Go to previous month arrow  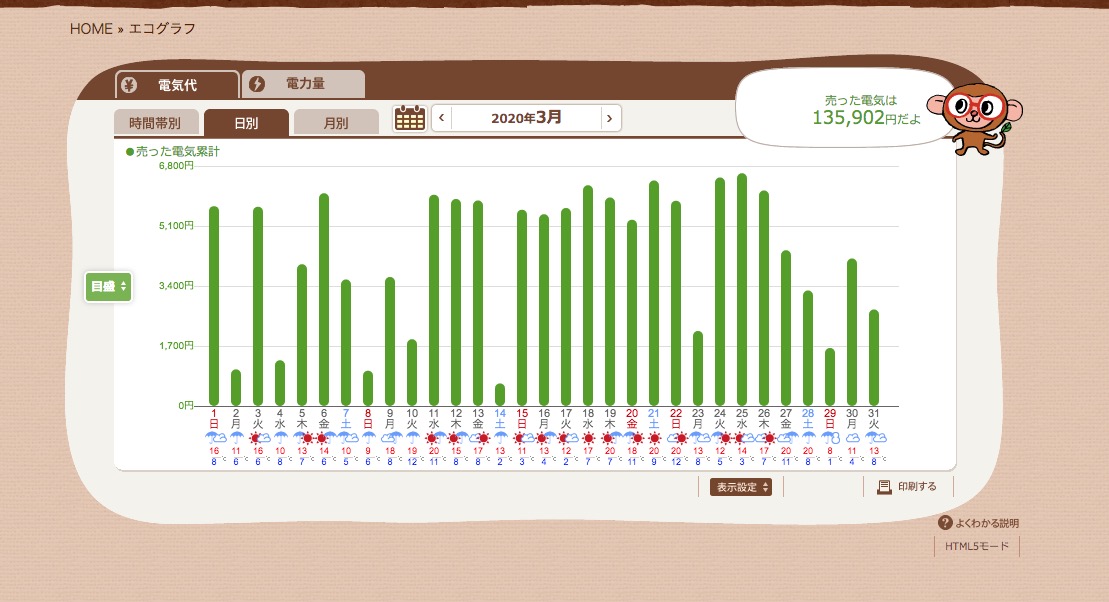[441, 118]
